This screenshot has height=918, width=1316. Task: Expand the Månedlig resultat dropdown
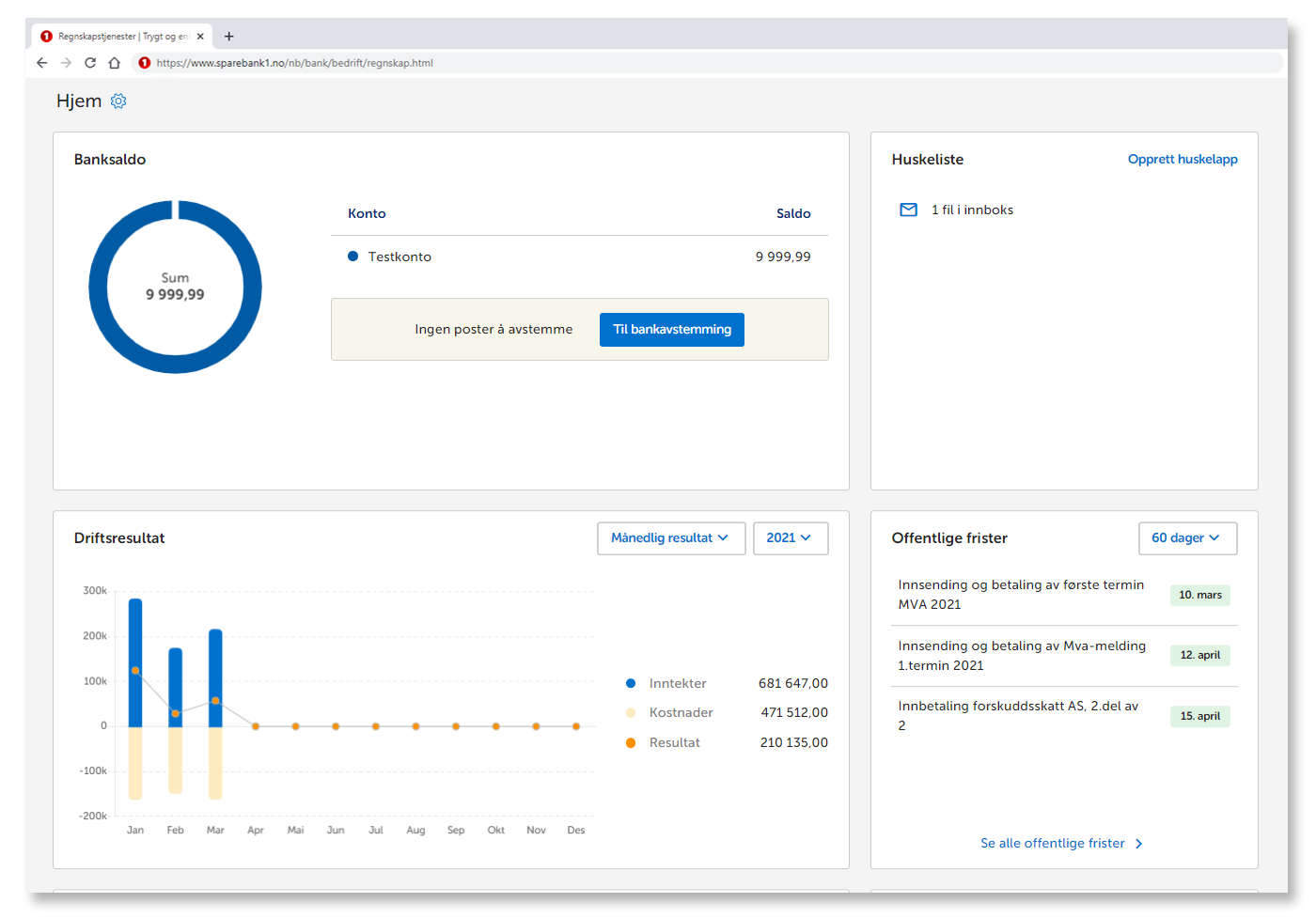click(x=670, y=538)
